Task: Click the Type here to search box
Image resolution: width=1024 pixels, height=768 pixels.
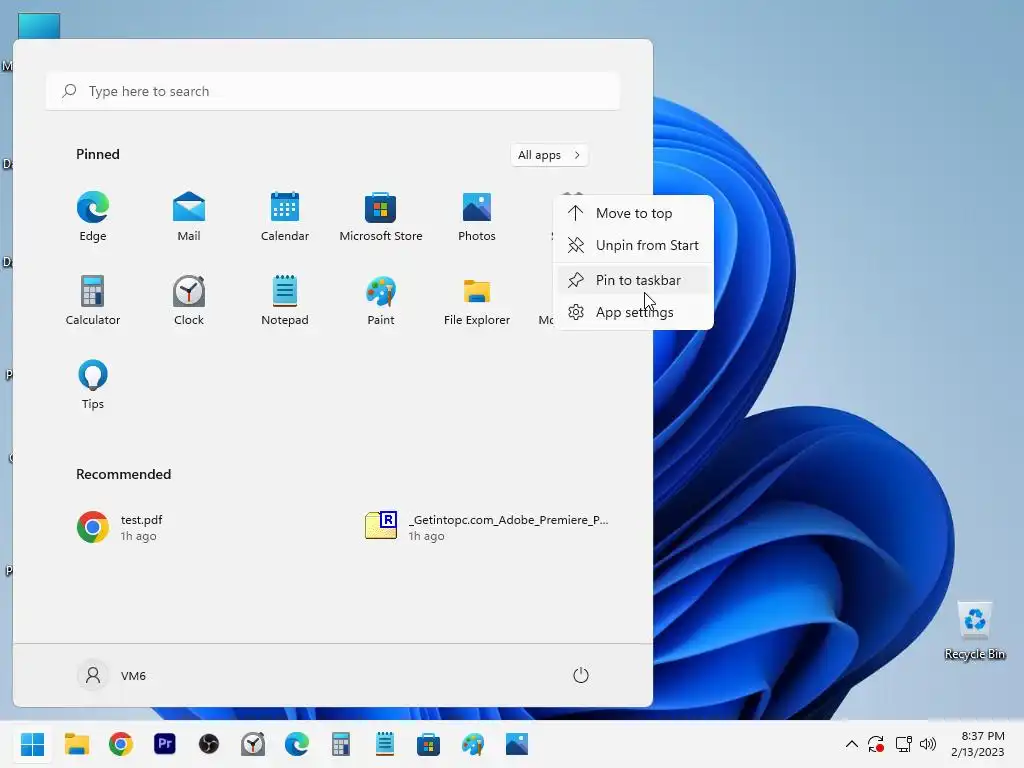Action: tap(333, 91)
